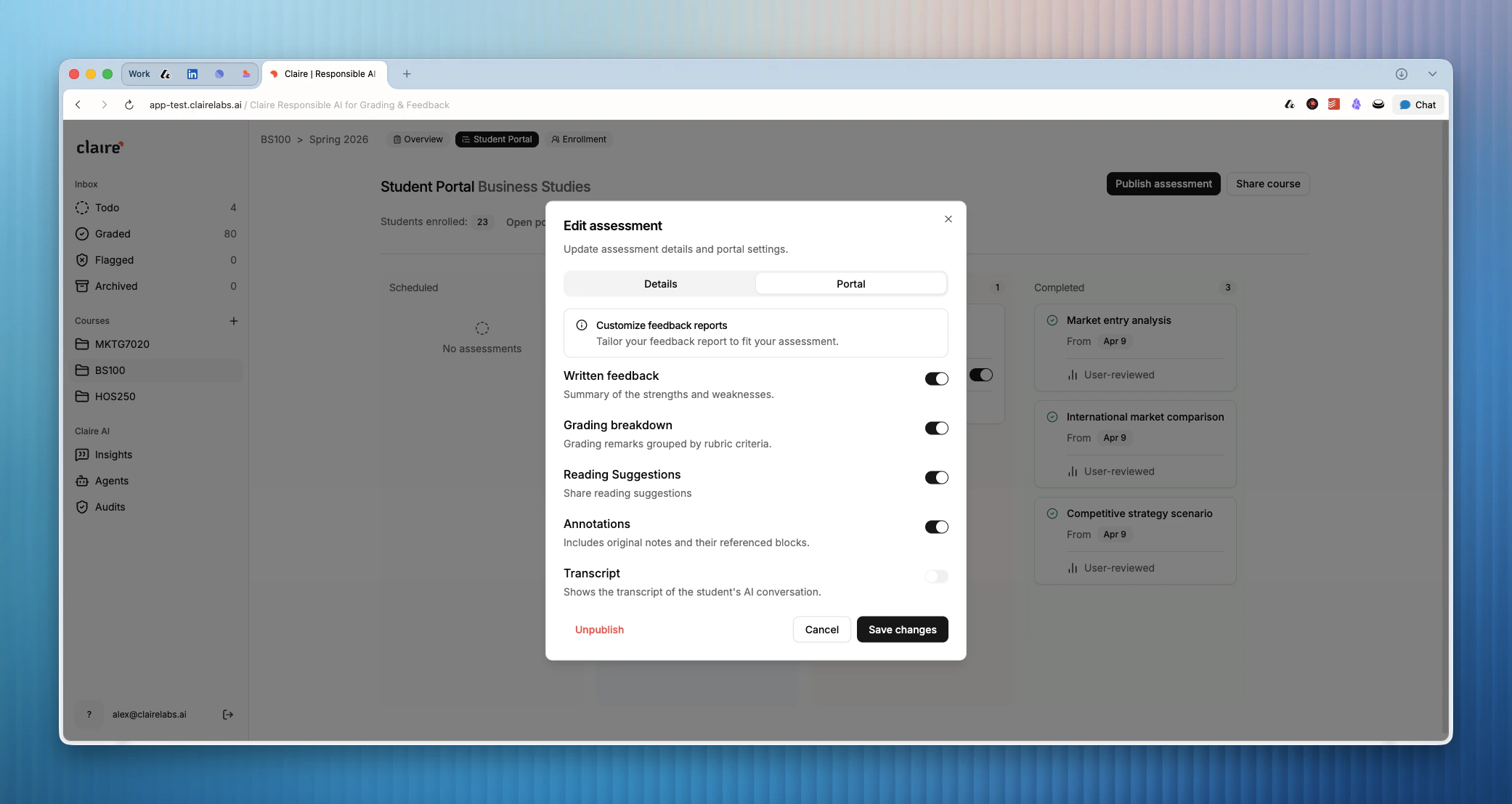The image size is (1512, 804).
Task: Expand the browser tab list chevron
Action: pyautogui.click(x=1432, y=74)
